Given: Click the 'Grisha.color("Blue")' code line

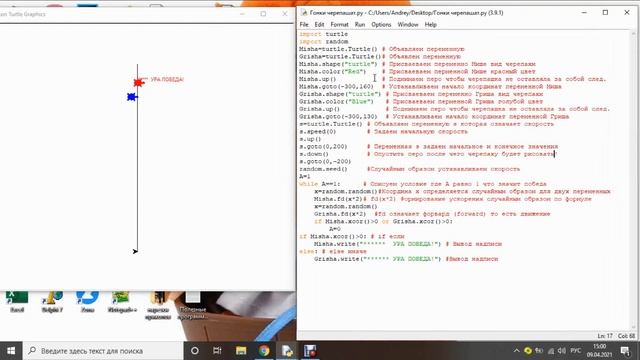Looking at the screenshot, I should click(x=336, y=102).
